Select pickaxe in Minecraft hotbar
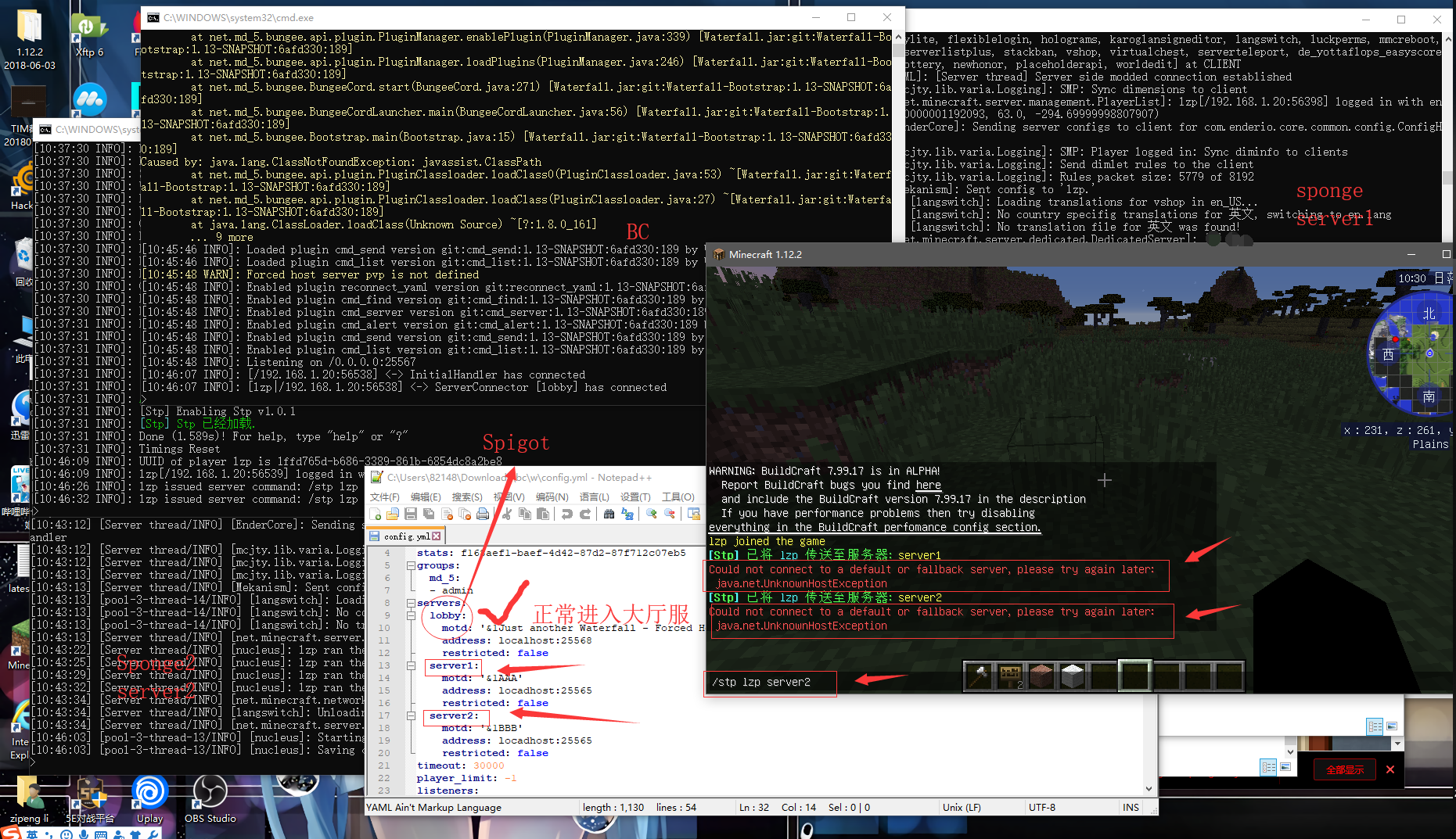 (979, 676)
